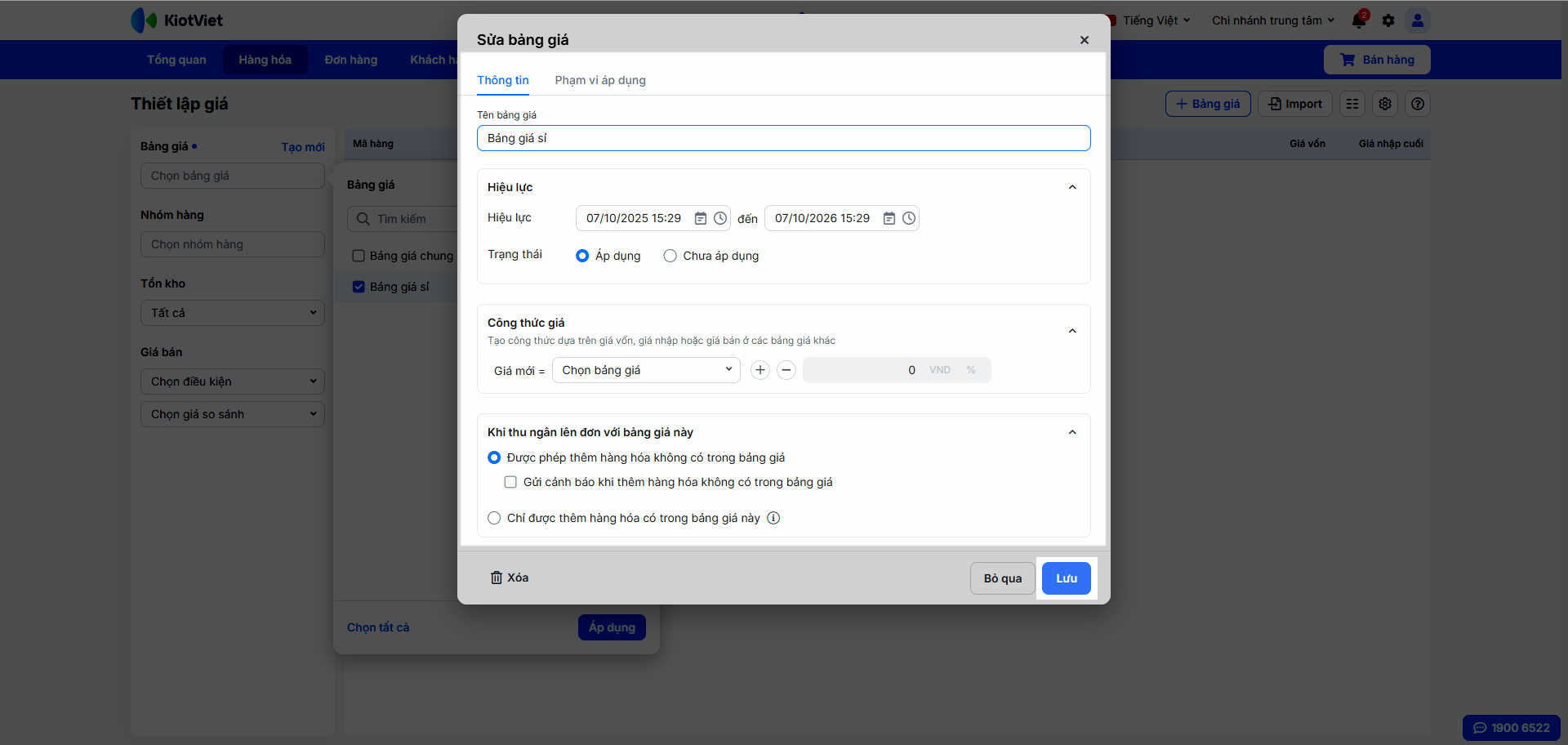Click the Chọn nhóm hàng filter field

point(233,244)
